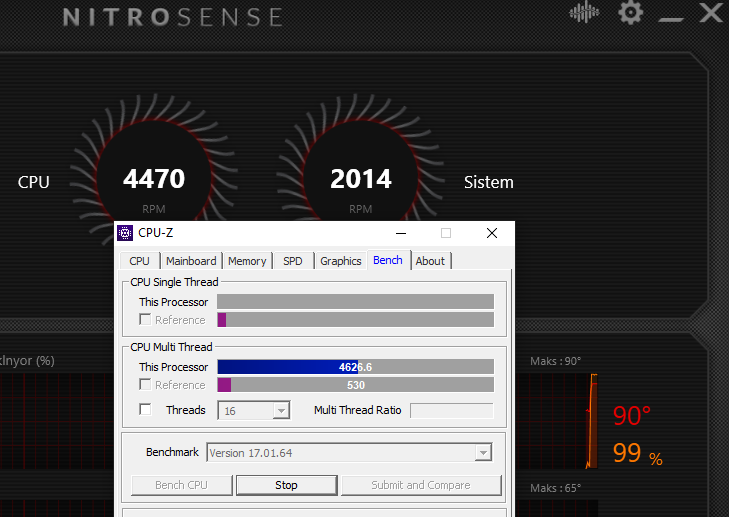Image resolution: width=729 pixels, height=517 pixels.
Task: Minimize the NitroSense window
Action: (671, 19)
